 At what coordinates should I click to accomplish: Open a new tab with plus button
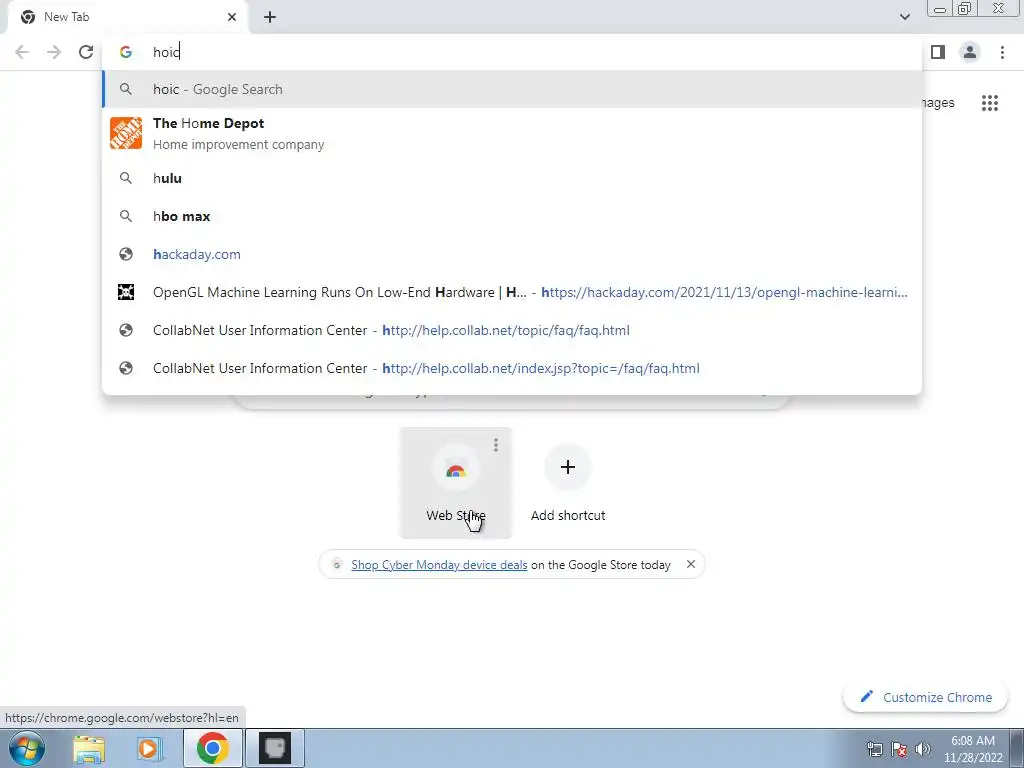[270, 17]
